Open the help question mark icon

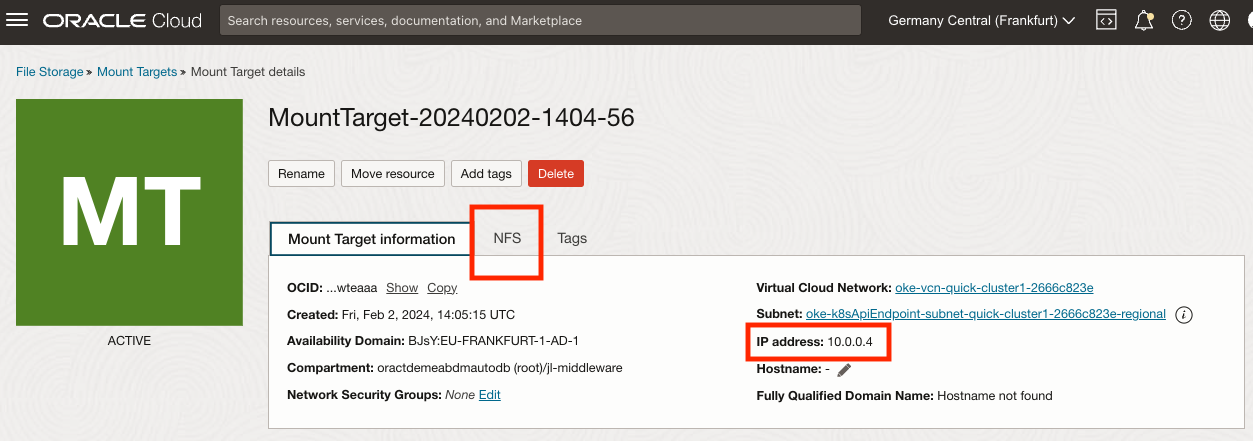[x=1181, y=20]
